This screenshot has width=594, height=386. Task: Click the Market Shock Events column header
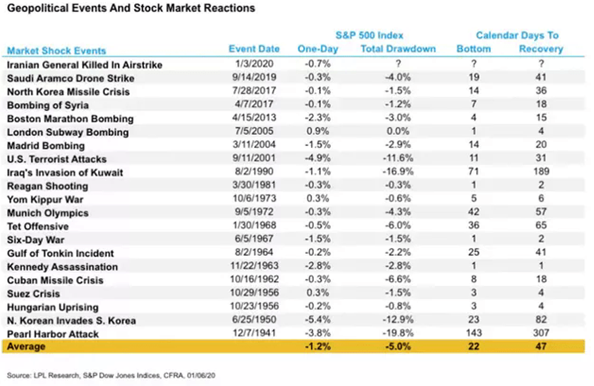[x=56, y=50]
